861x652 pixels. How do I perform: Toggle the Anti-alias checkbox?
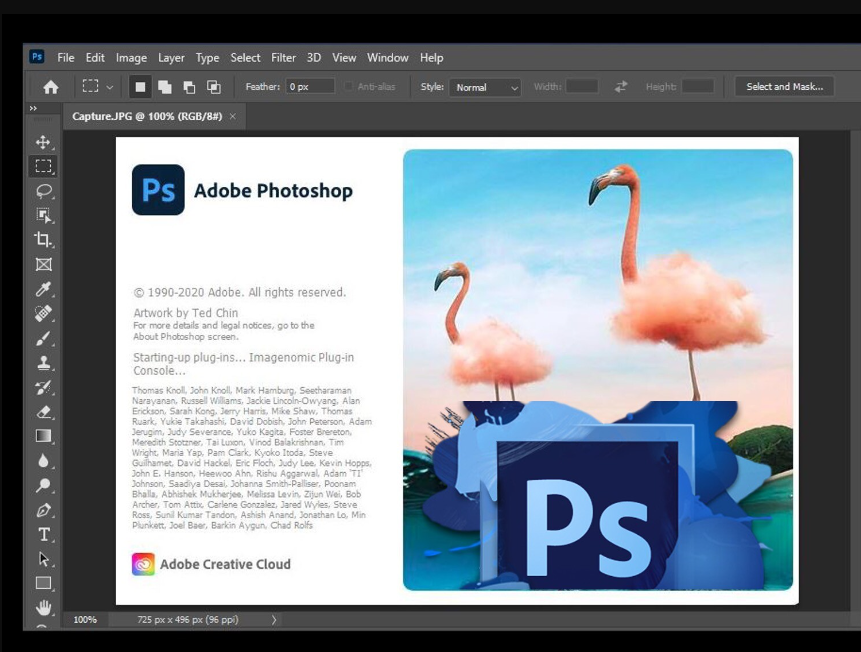[x=348, y=87]
